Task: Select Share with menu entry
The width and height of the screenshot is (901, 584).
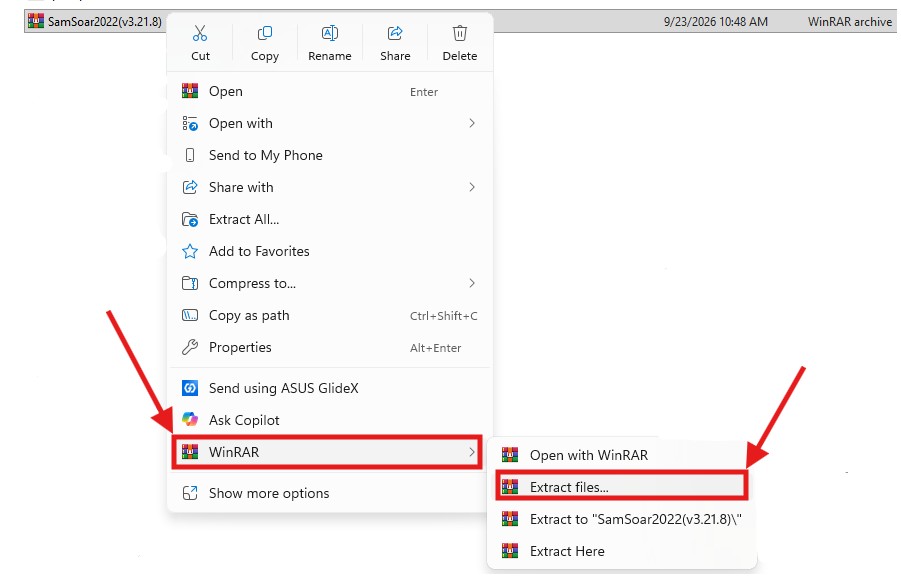Action: 330,187
